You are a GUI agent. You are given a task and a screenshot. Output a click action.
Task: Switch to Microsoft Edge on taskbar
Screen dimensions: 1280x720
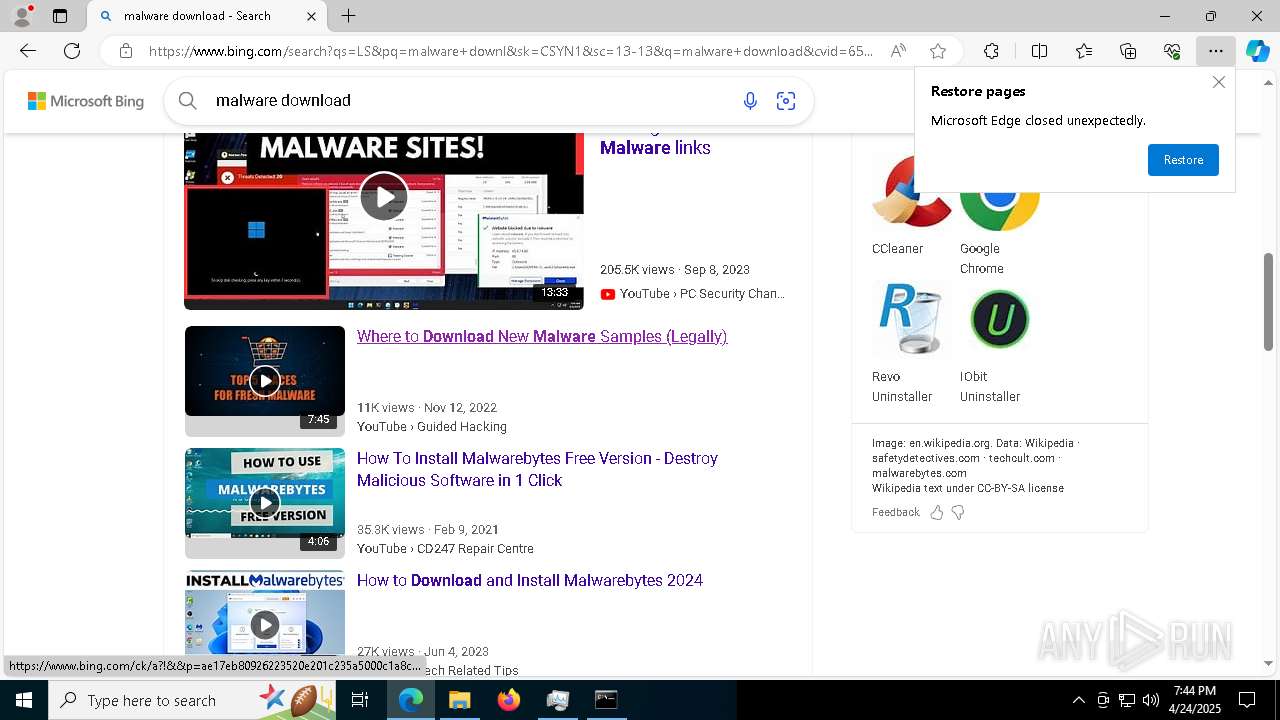pyautogui.click(x=411, y=700)
